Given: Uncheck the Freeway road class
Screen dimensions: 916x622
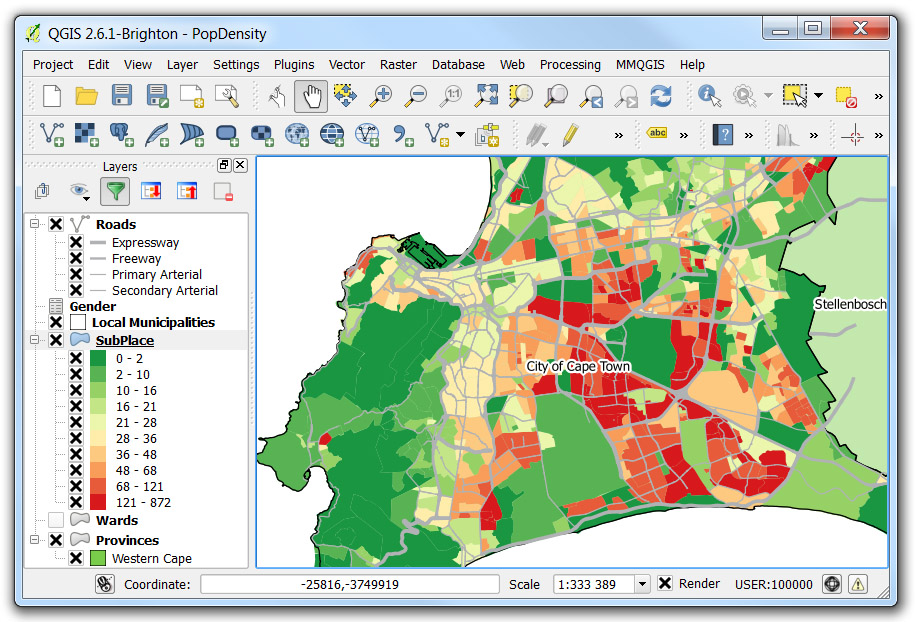Looking at the screenshot, I should pyautogui.click(x=76, y=258).
